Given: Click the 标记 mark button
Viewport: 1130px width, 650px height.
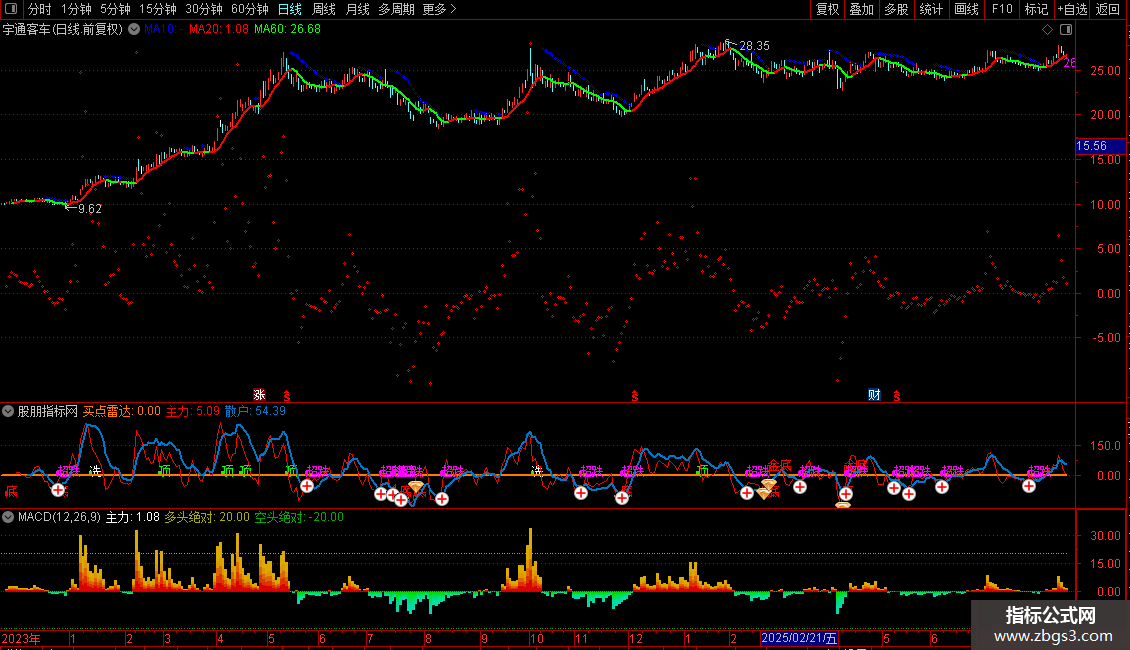Looking at the screenshot, I should pos(1036,9).
